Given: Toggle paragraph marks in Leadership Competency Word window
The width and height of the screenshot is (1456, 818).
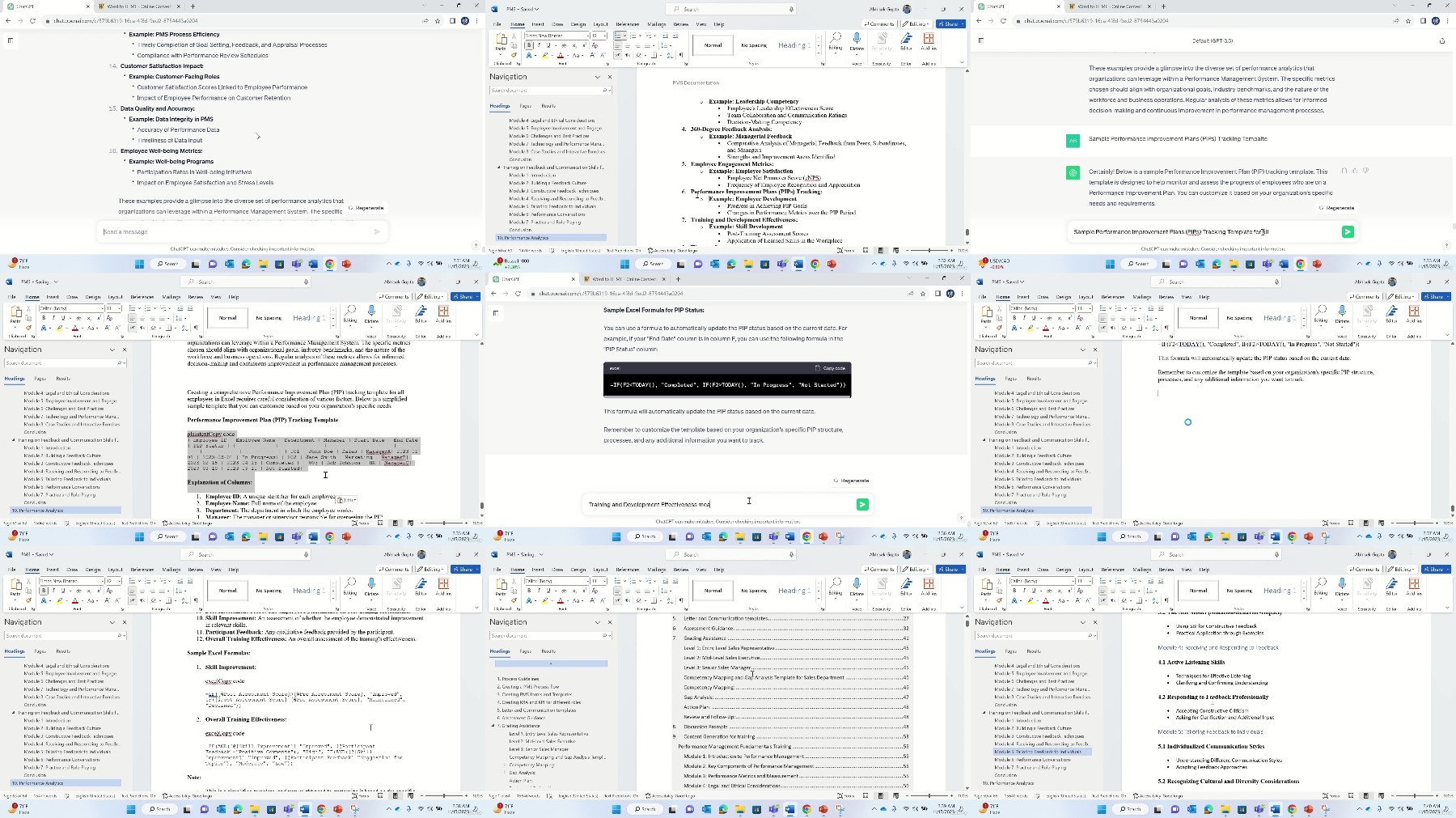Looking at the screenshot, I should point(681,55).
